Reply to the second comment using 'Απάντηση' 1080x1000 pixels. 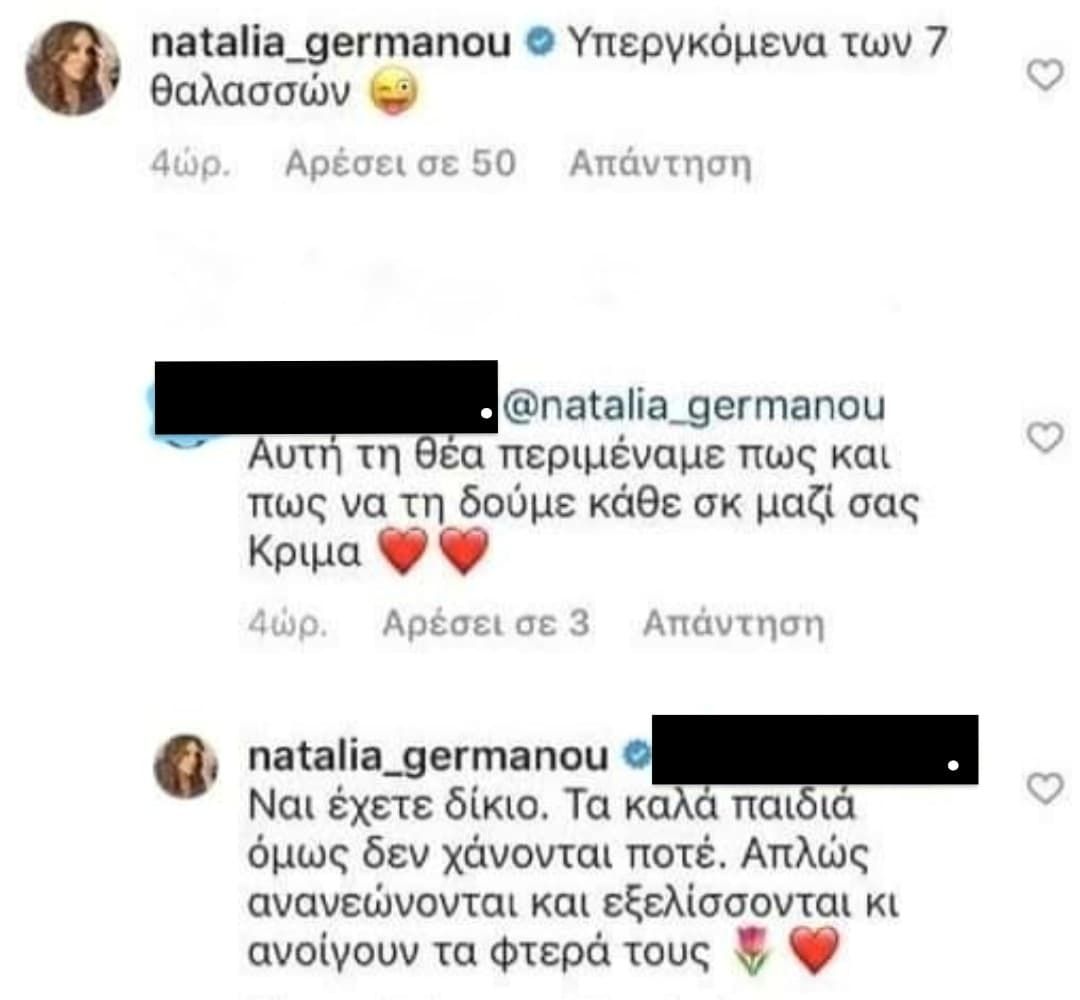tap(734, 624)
